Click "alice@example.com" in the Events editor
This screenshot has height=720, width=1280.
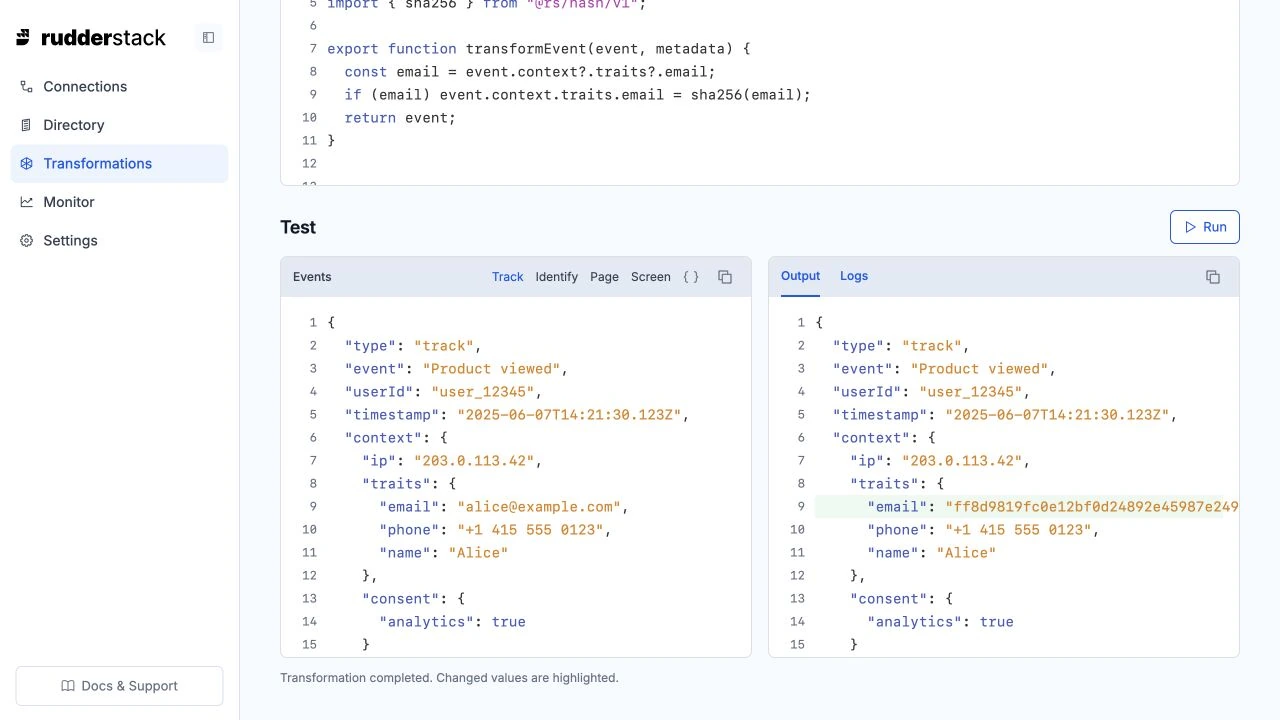(539, 507)
